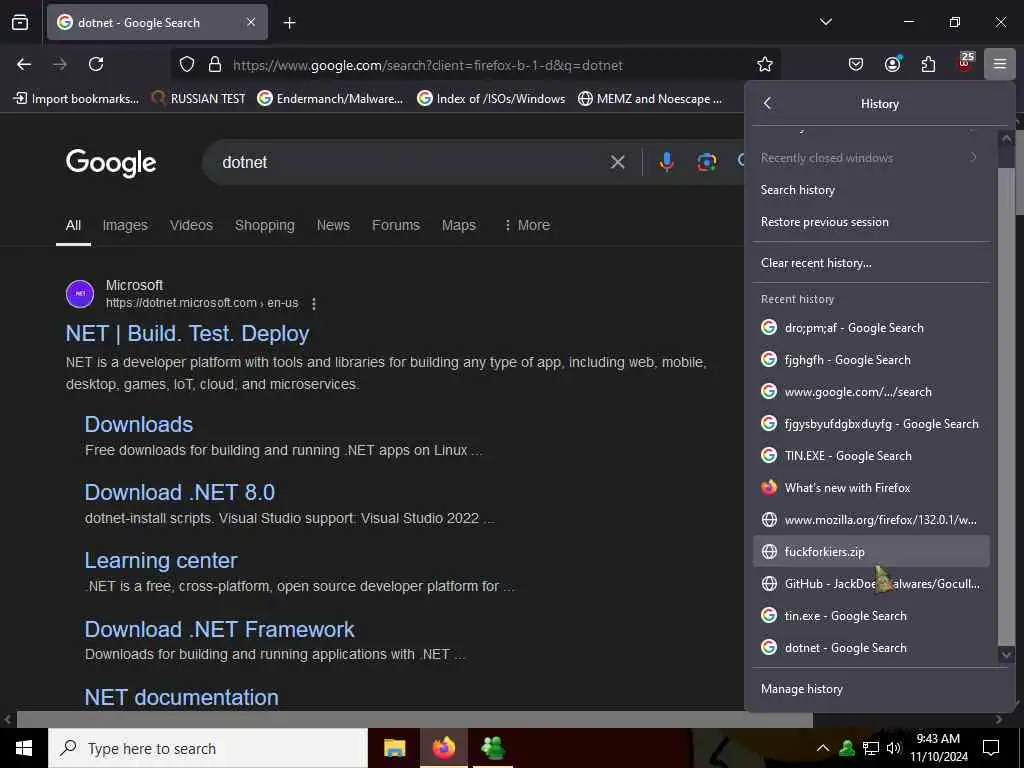This screenshot has height=768, width=1024.
Task: Open What's new with Firefox history entry
Action: 871,488
